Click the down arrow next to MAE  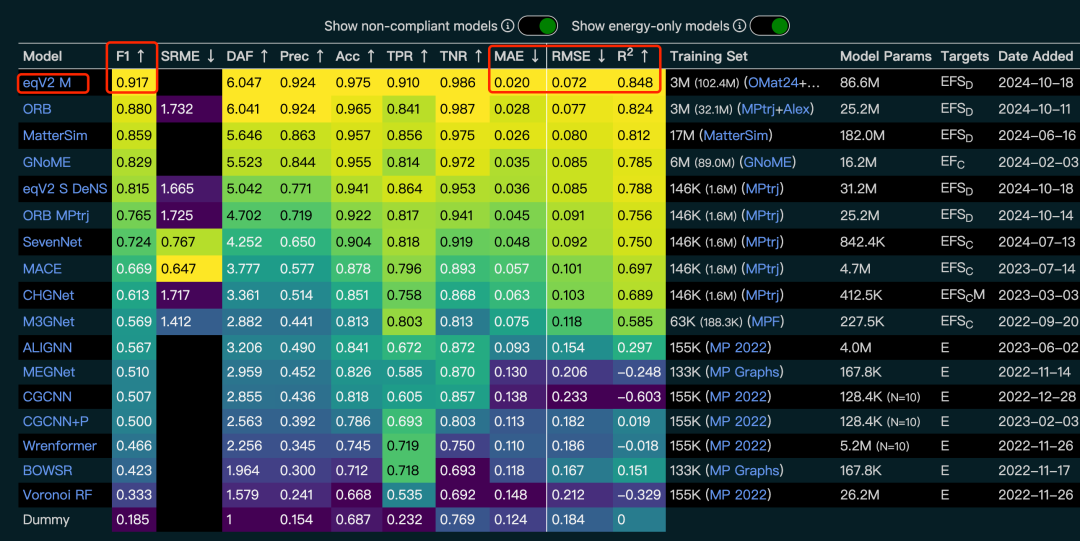click(536, 56)
